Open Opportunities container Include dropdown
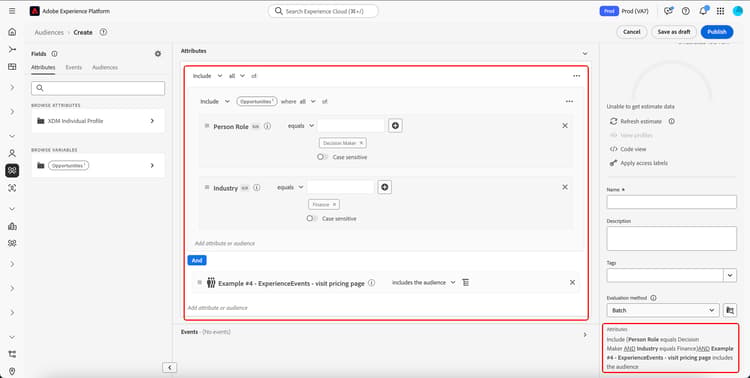This screenshot has width=750, height=378. tap(215, 101)
